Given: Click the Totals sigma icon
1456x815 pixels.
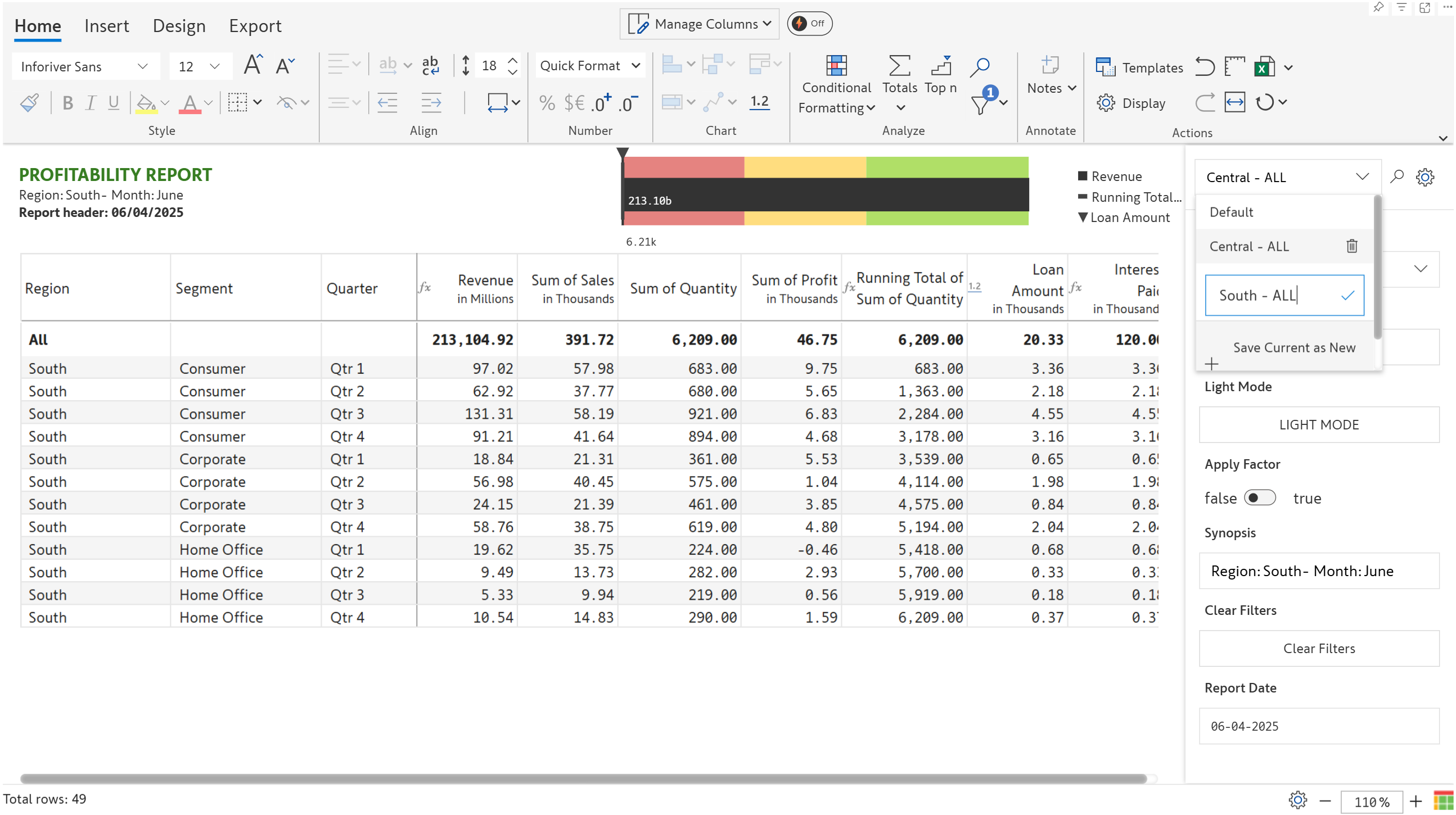Looking at the screenshot, I should click(899, 67).
